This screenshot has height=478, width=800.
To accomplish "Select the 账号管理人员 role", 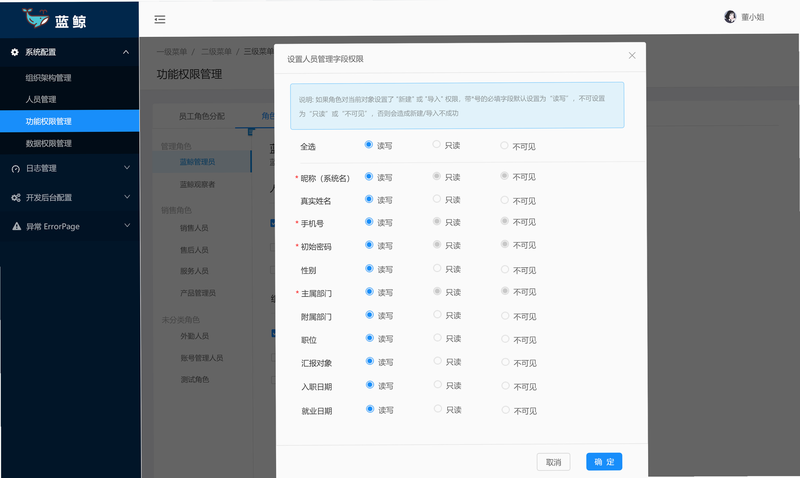I will pos(202,358).
